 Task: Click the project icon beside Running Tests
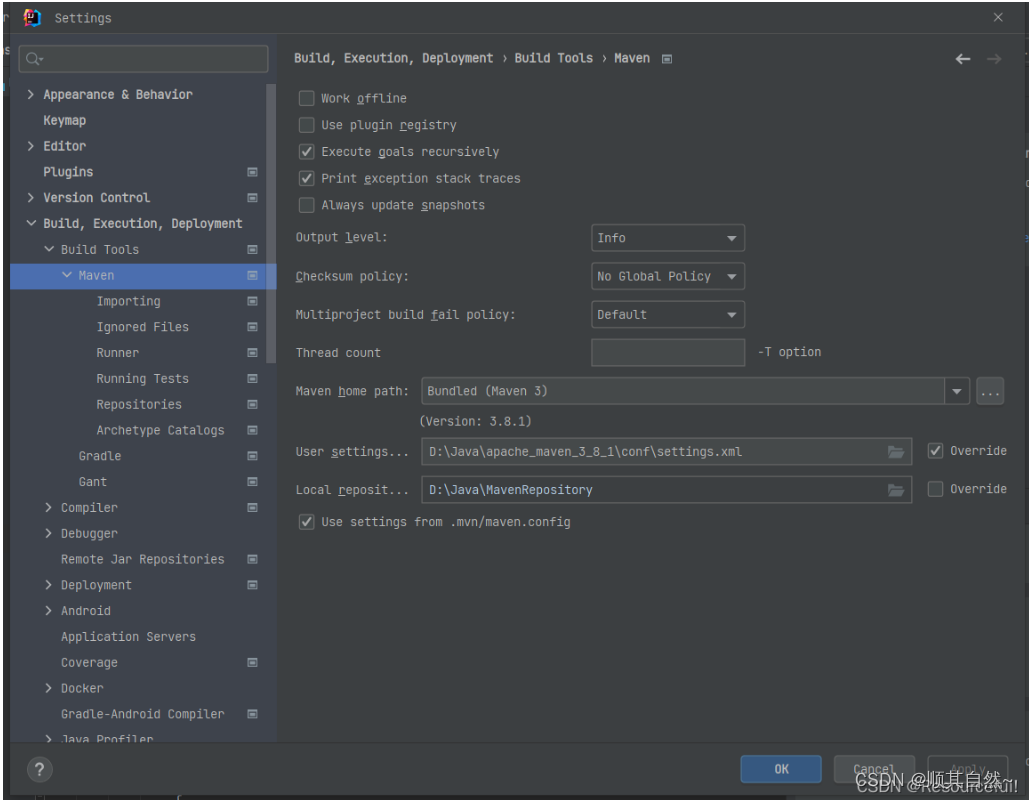(x=252, y=379)
